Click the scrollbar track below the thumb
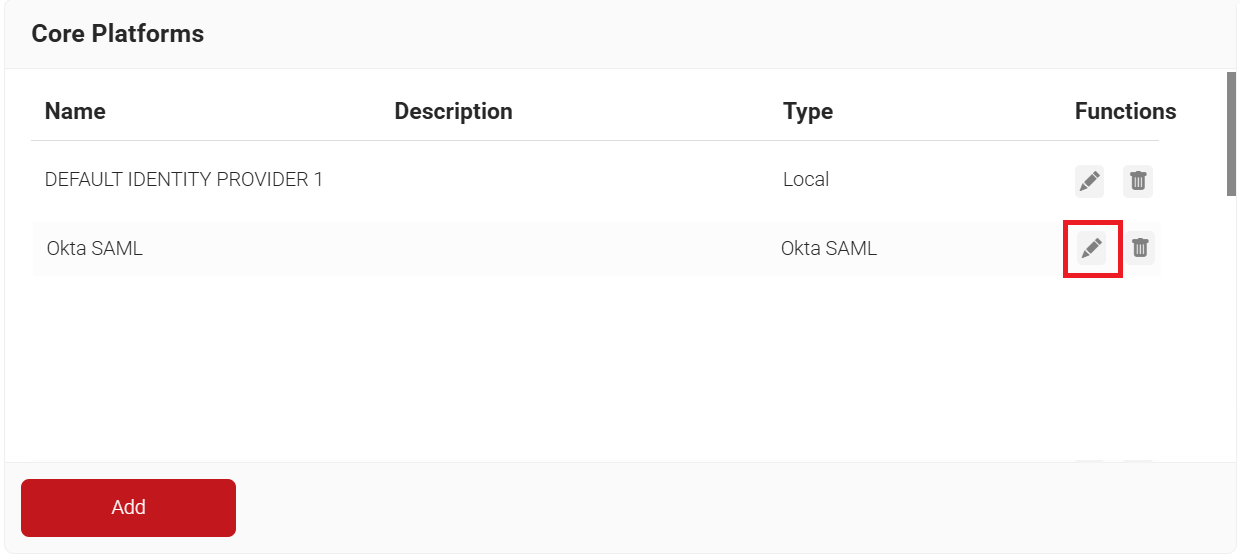1240x557 pixels. coord(1231,330)
